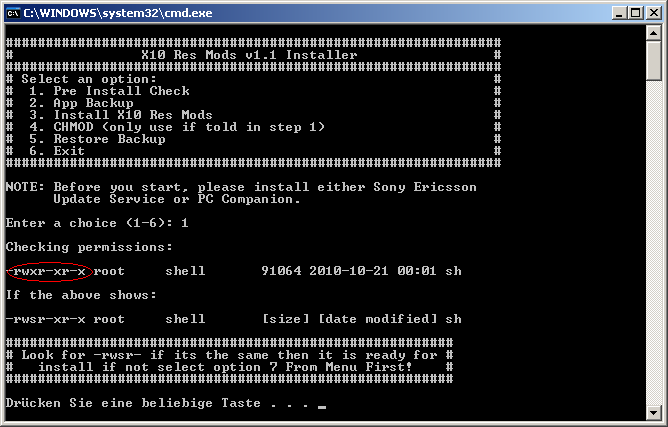Click the date '2010-10-21'
Image resolution: width=668 pixels, height=427 pixels.
pos(349,271)
